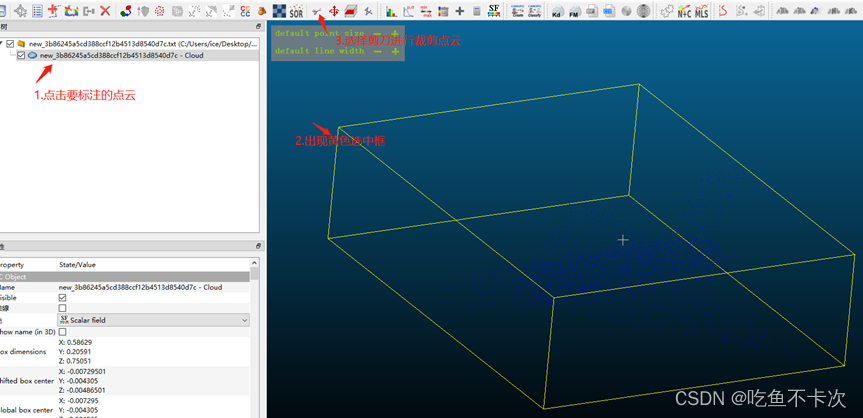Click the brown icon right of CC
The image size is (863, 418).
coord(263,10)
